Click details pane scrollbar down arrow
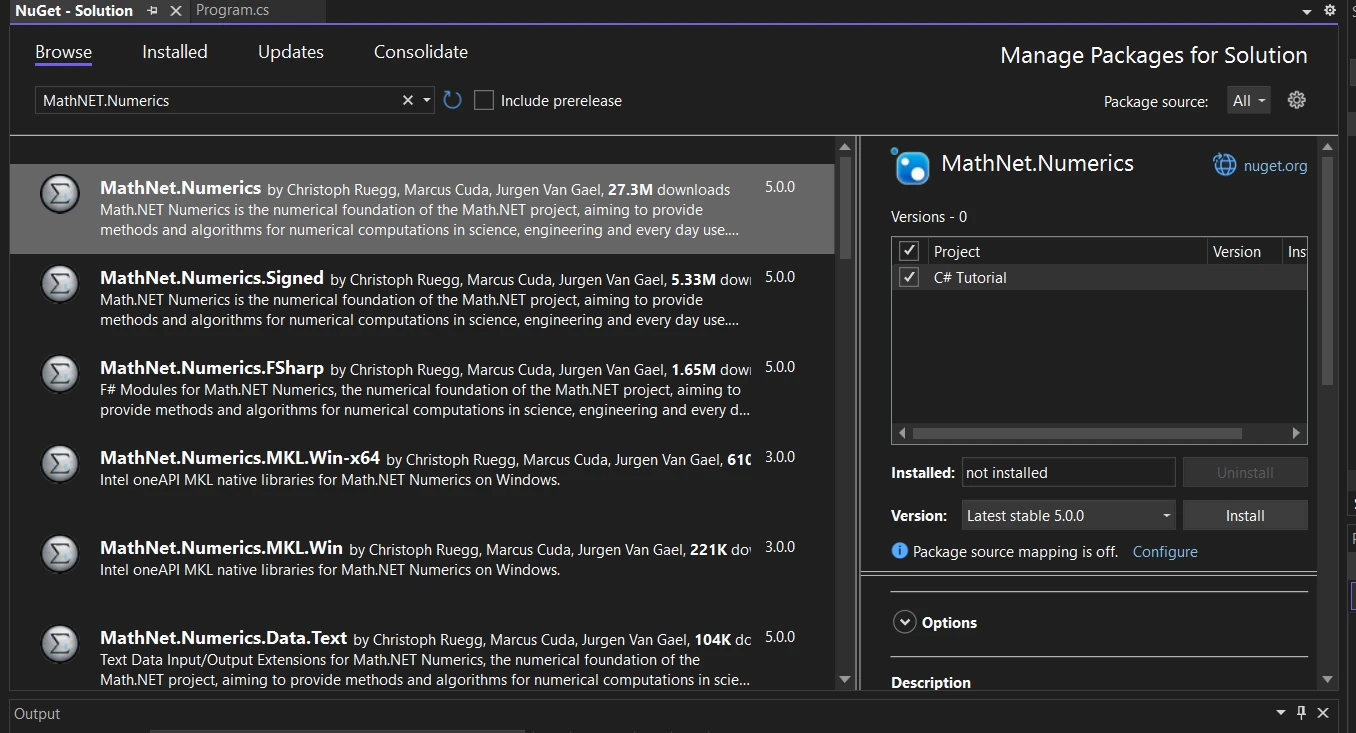The image size is (1356, 733). [1328, 679]
